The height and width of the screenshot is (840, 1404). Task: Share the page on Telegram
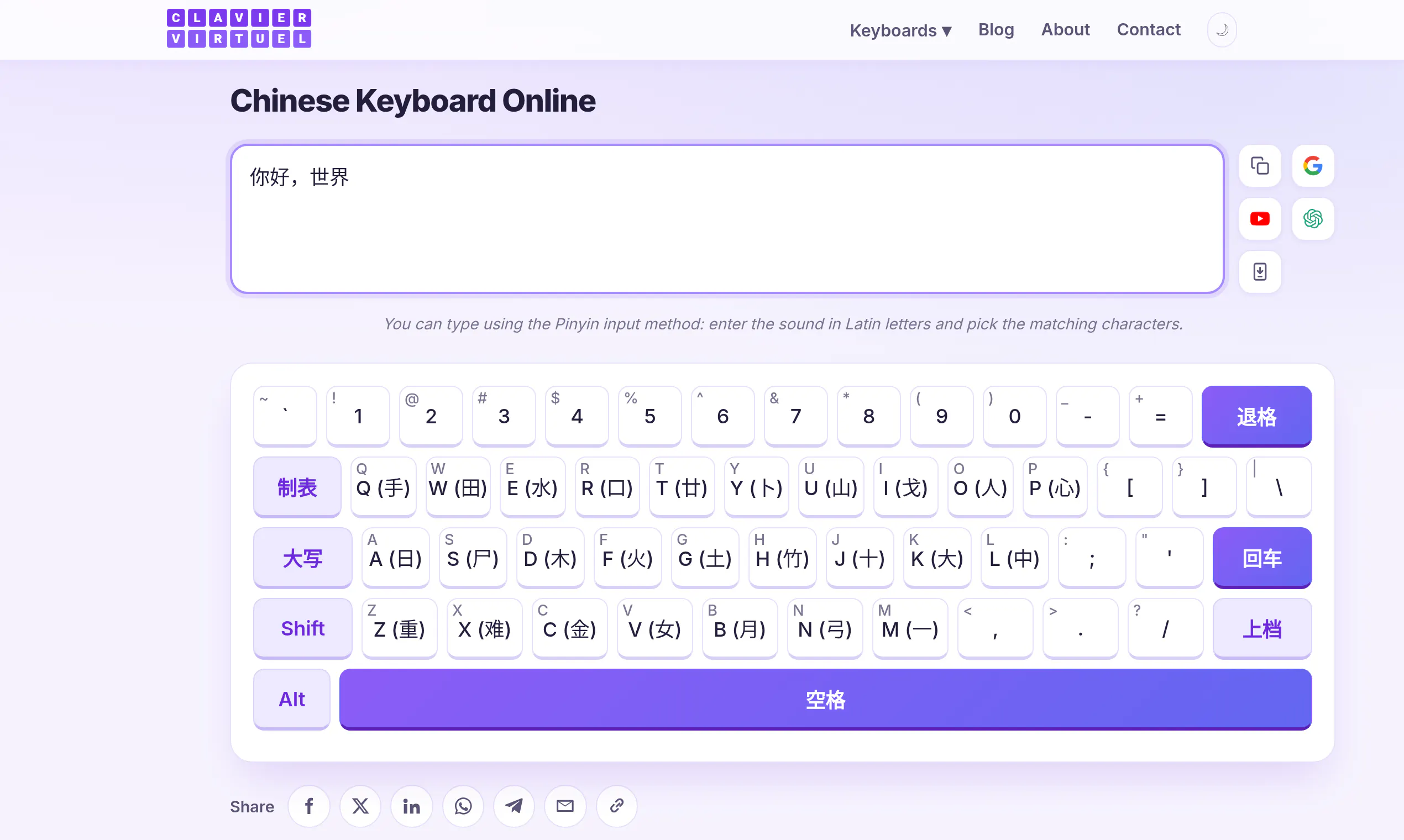[514, 806]
